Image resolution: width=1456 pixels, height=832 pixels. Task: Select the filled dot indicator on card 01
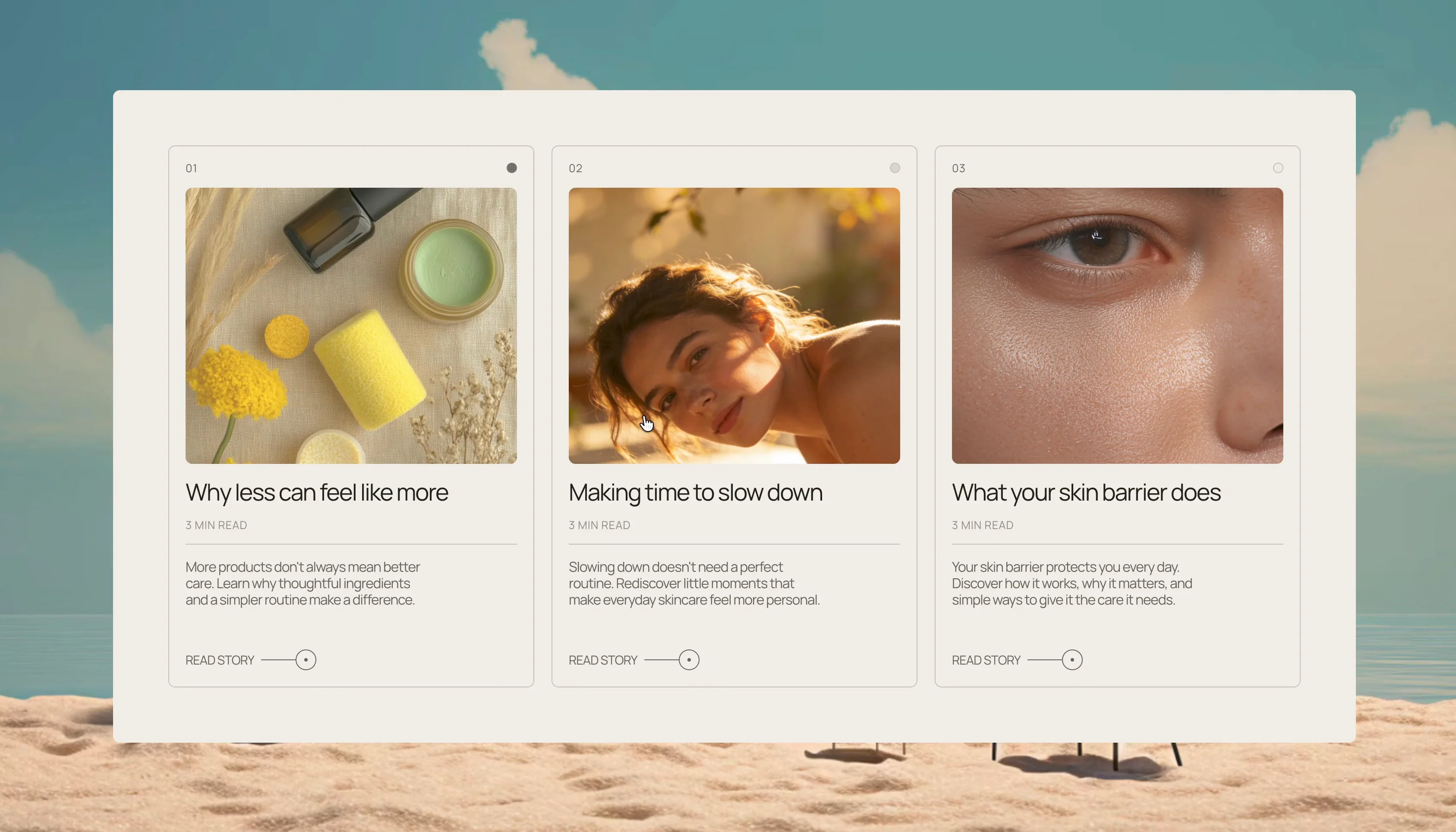[511, 168]
